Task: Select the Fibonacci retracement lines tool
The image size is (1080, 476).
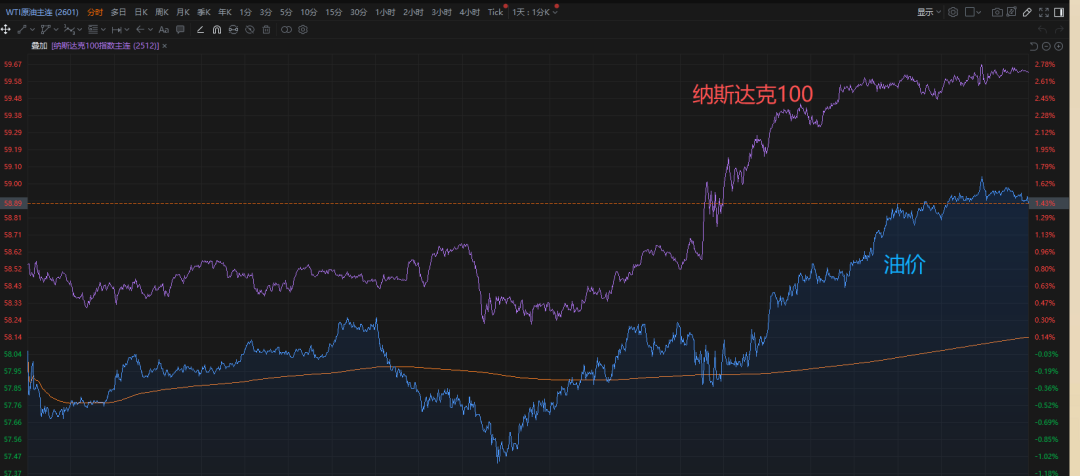Action: [x=93, y=30]
